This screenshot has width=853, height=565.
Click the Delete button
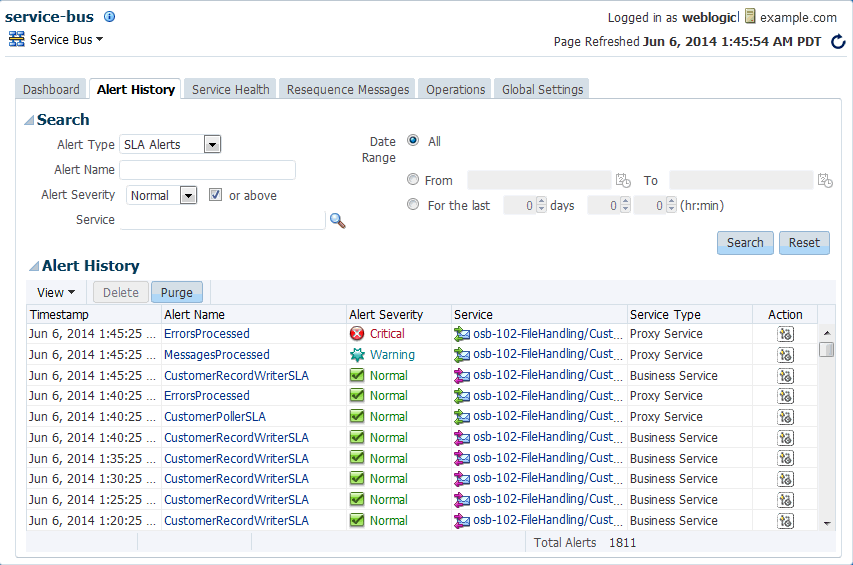(x=121, y=292)
